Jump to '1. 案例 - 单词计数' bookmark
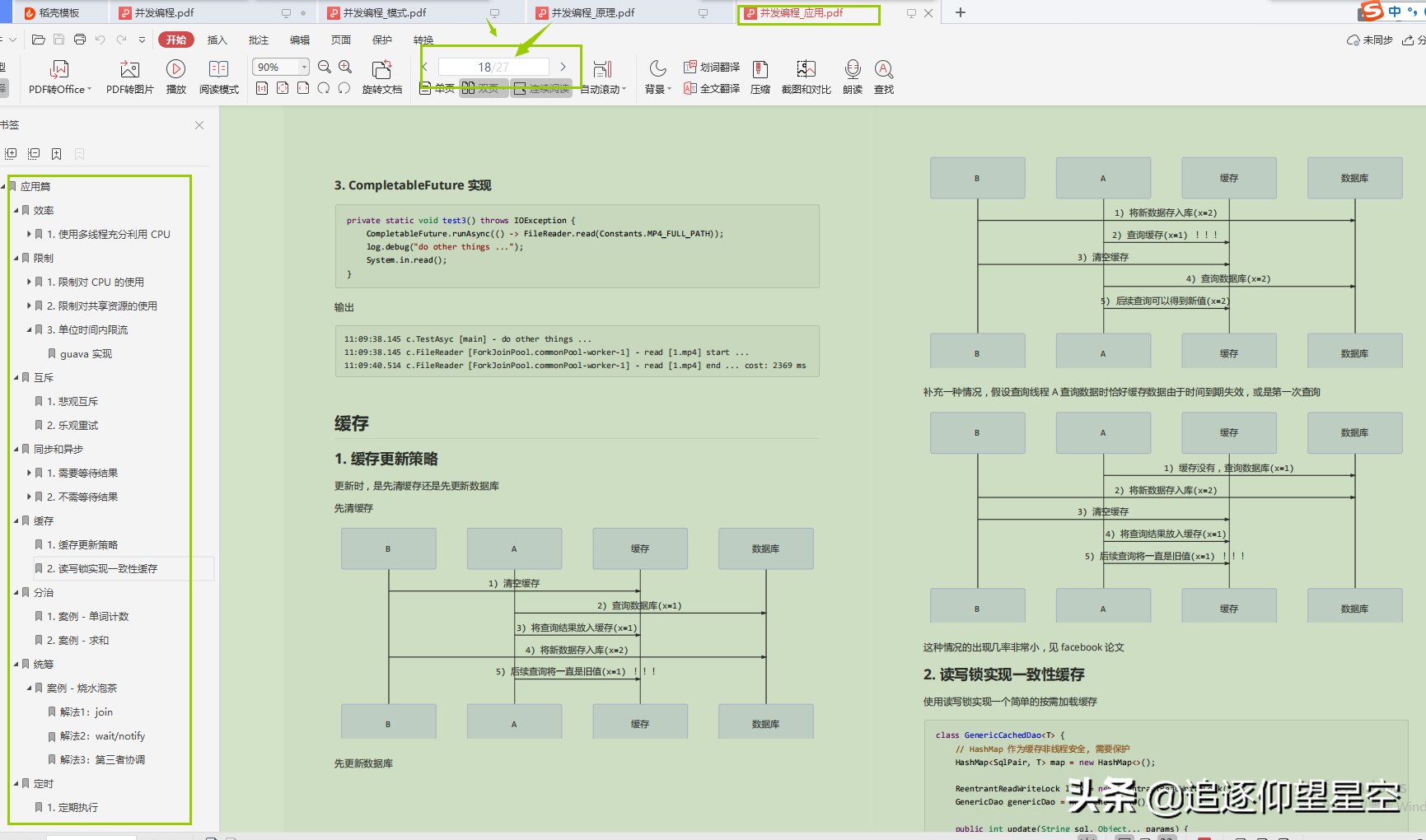Screen dimensions: 1426x840 tap(87, 617)
